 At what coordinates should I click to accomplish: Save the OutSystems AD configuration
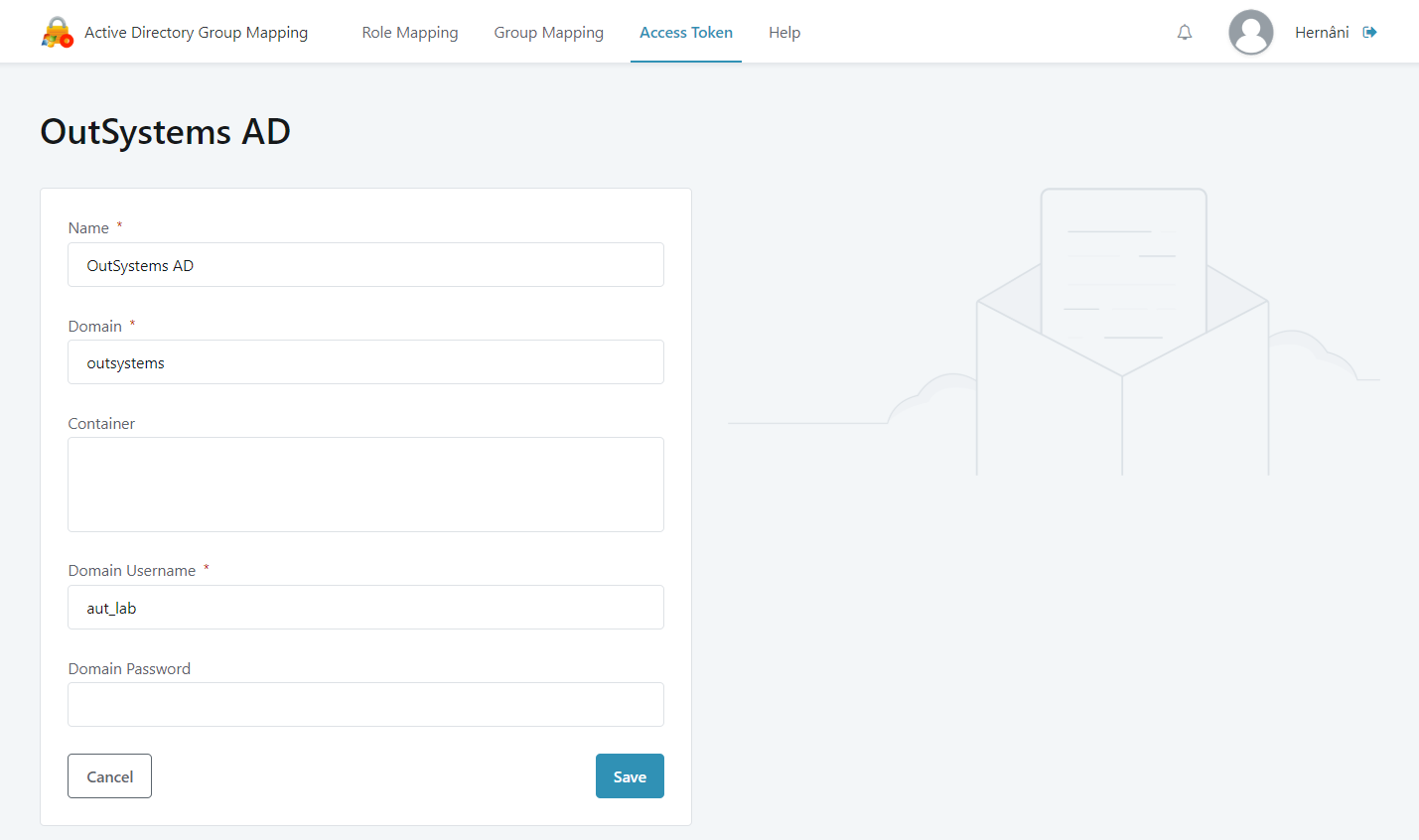[630, 776]
